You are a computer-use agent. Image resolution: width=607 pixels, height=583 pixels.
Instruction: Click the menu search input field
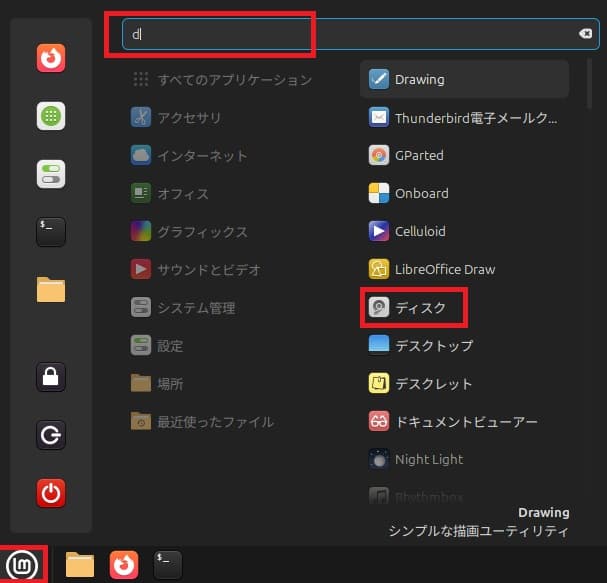coord(361,34)
